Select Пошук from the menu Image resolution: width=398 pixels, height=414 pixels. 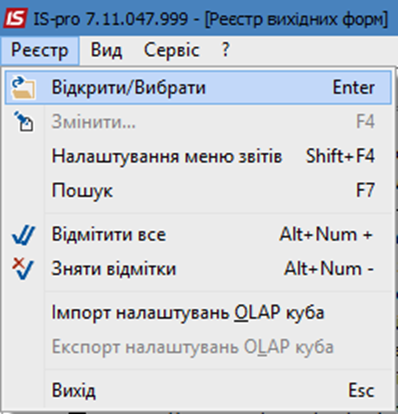(x=198, y=190)
